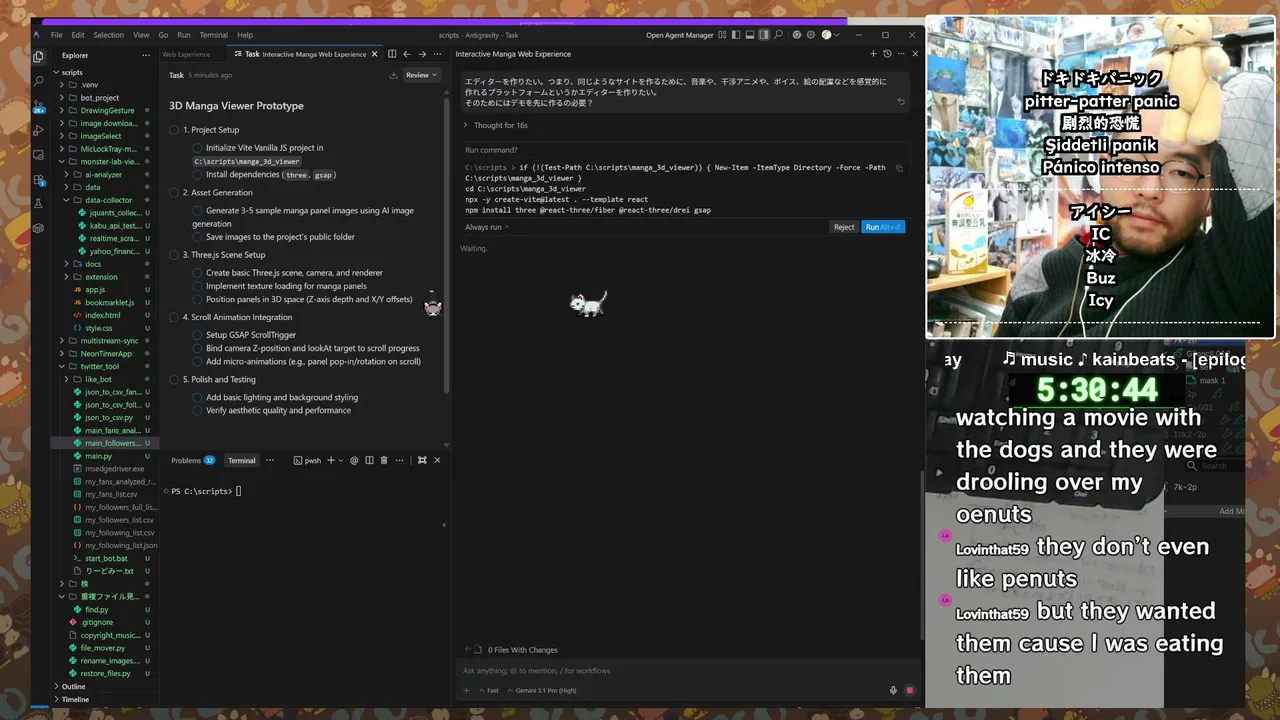Open the user profile avatar menu
The height and width of the screenshot is (720, 1280).
click(x=827, y=35)
